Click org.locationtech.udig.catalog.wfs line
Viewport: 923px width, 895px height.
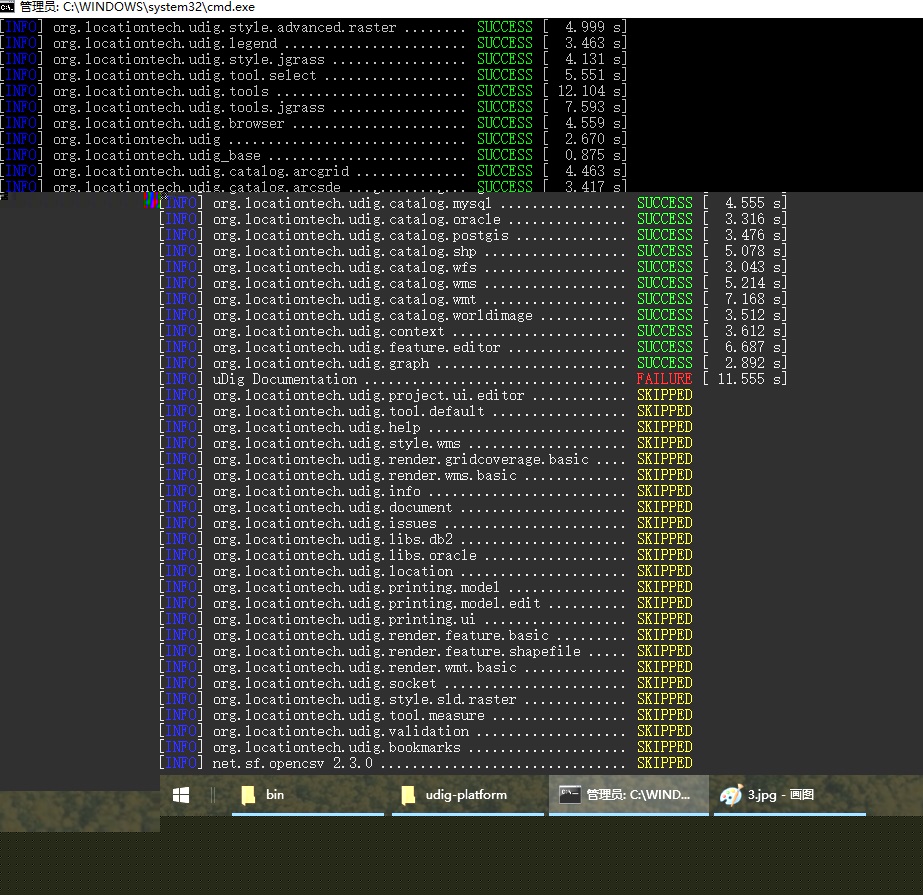(x=473, y=267)
